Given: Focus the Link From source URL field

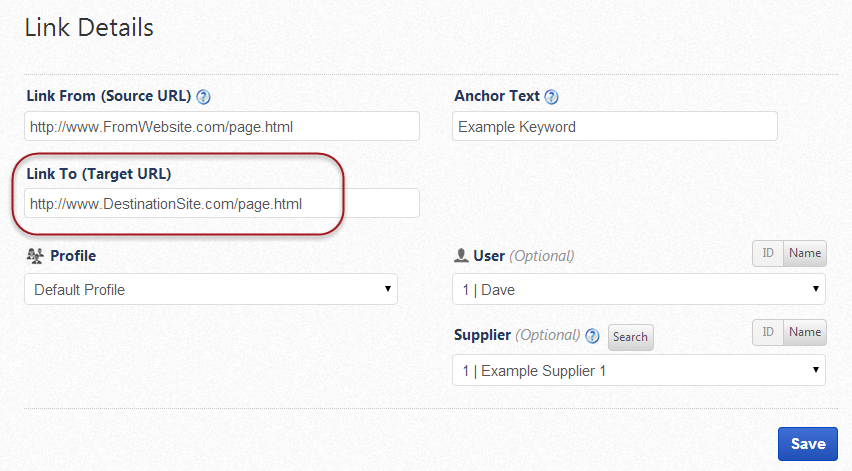Looking at the screenshot, I should [x=222, y=127].
